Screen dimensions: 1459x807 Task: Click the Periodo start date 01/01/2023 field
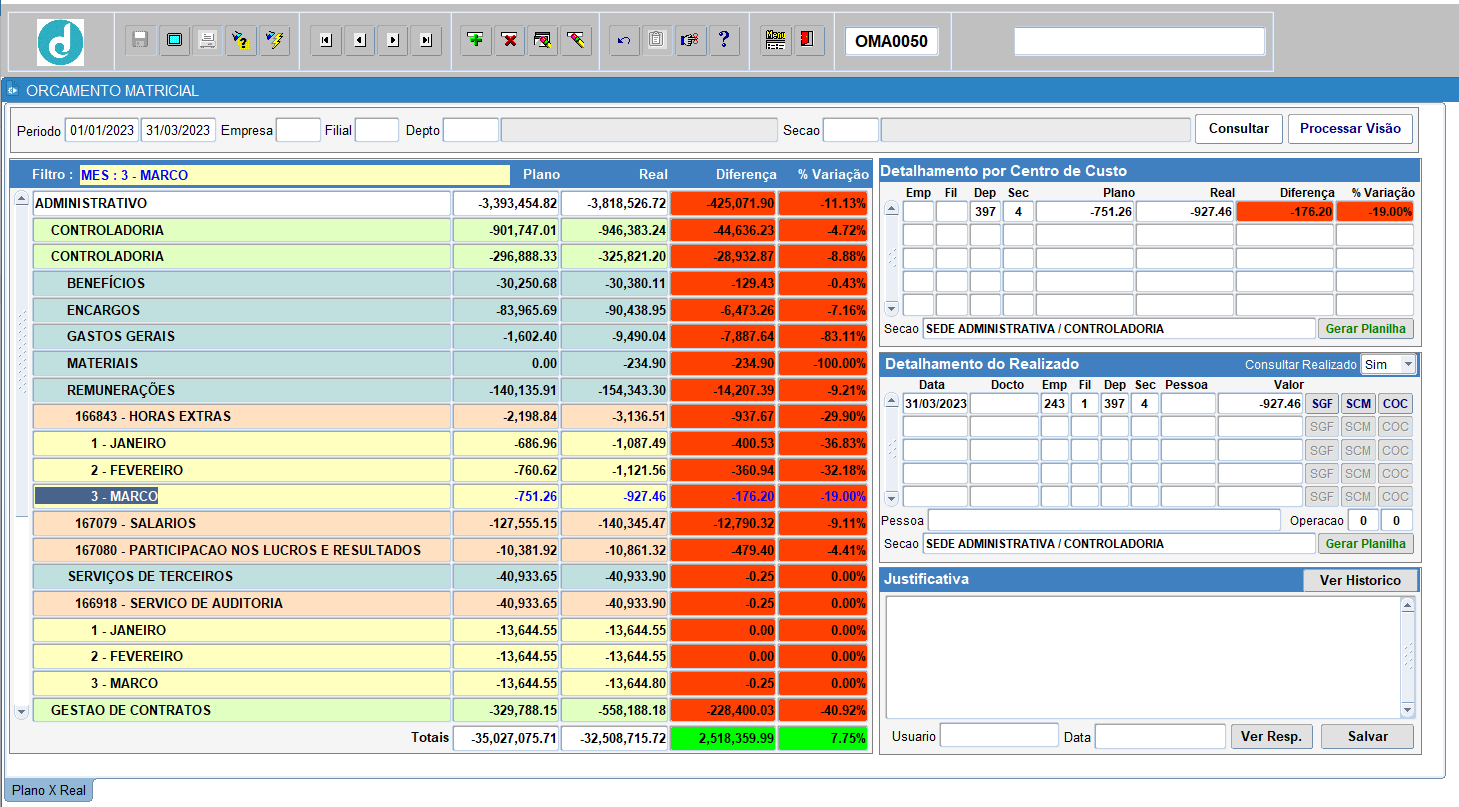click(x=102, y=130)
